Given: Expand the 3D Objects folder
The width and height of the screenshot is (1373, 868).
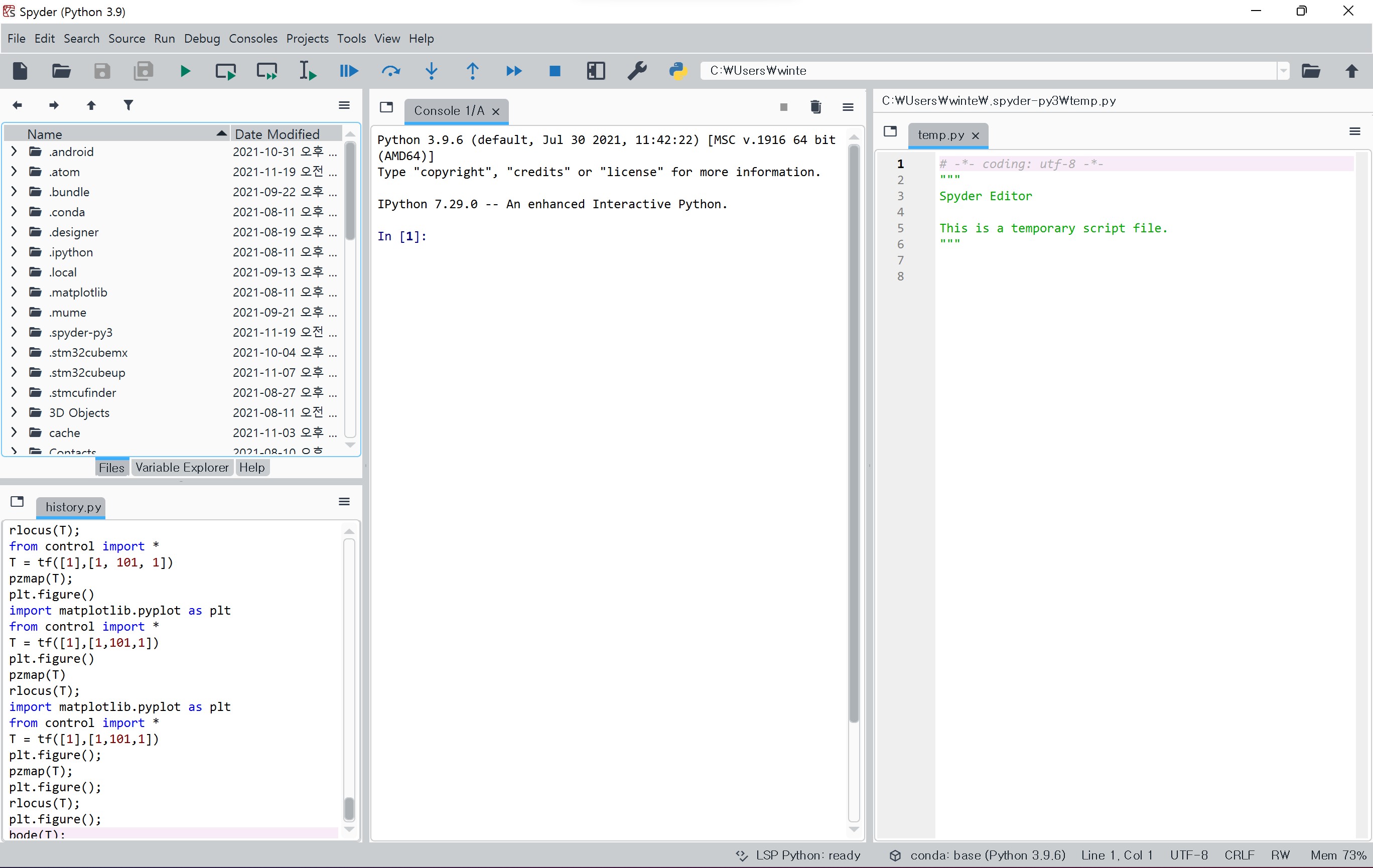Looking at the screenshot, I should (14, 412).
